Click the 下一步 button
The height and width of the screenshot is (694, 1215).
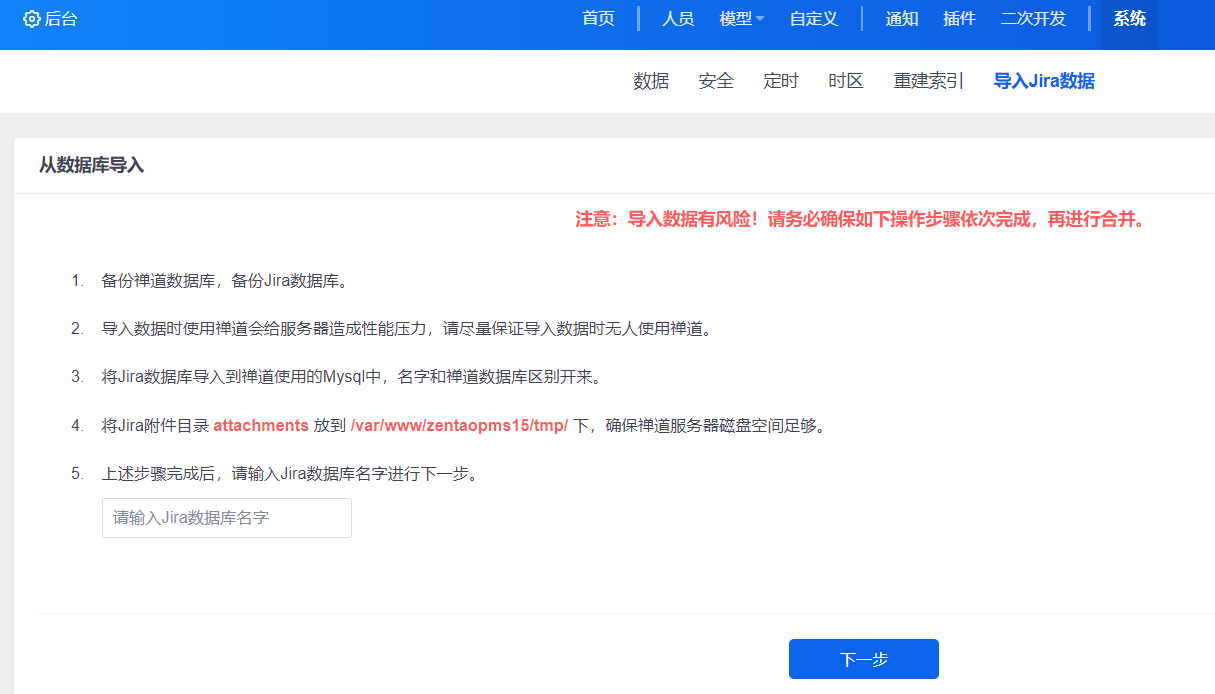tap(864, 659)
